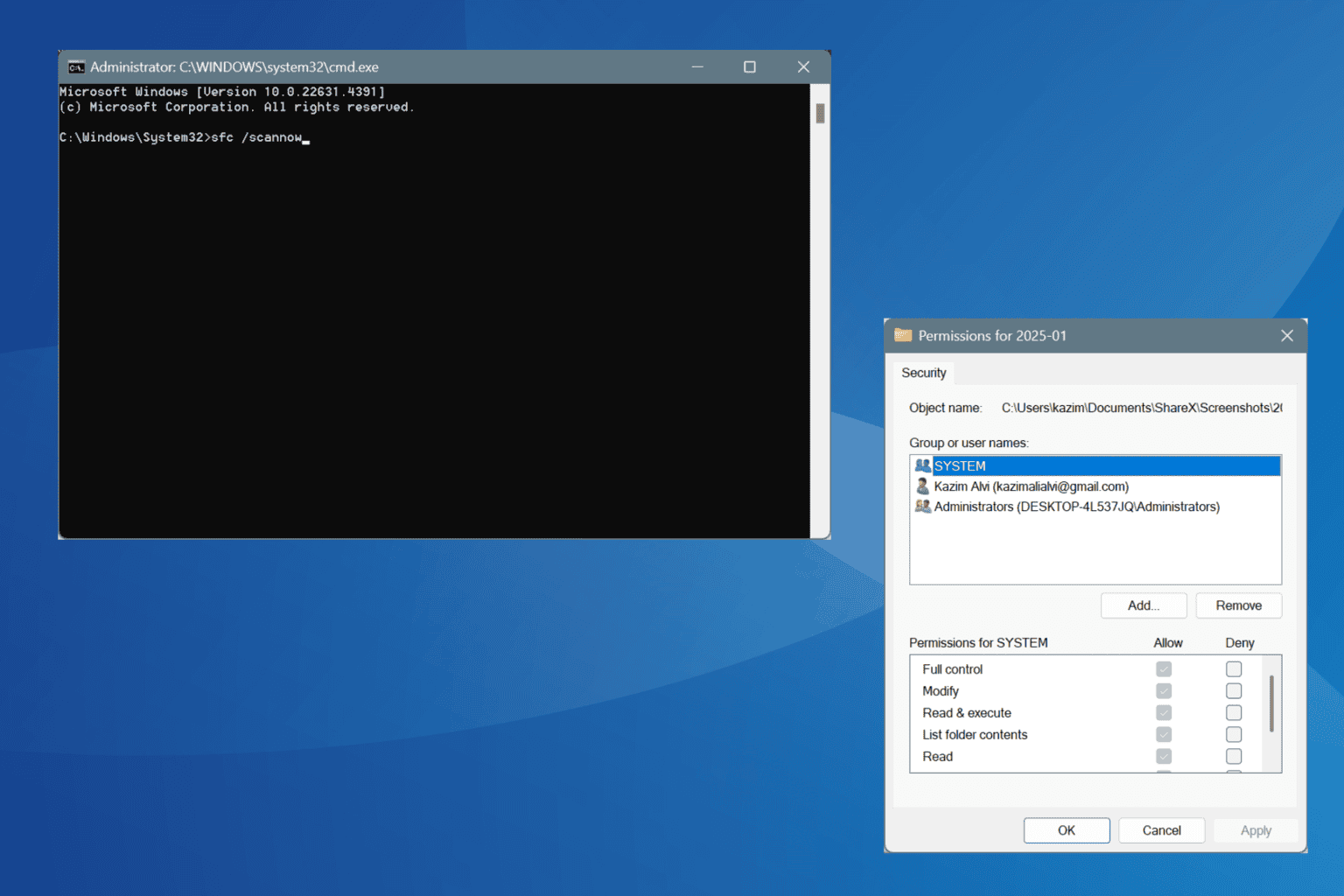Toggle Allow checkbox for Read & execute

(1164, 712)
